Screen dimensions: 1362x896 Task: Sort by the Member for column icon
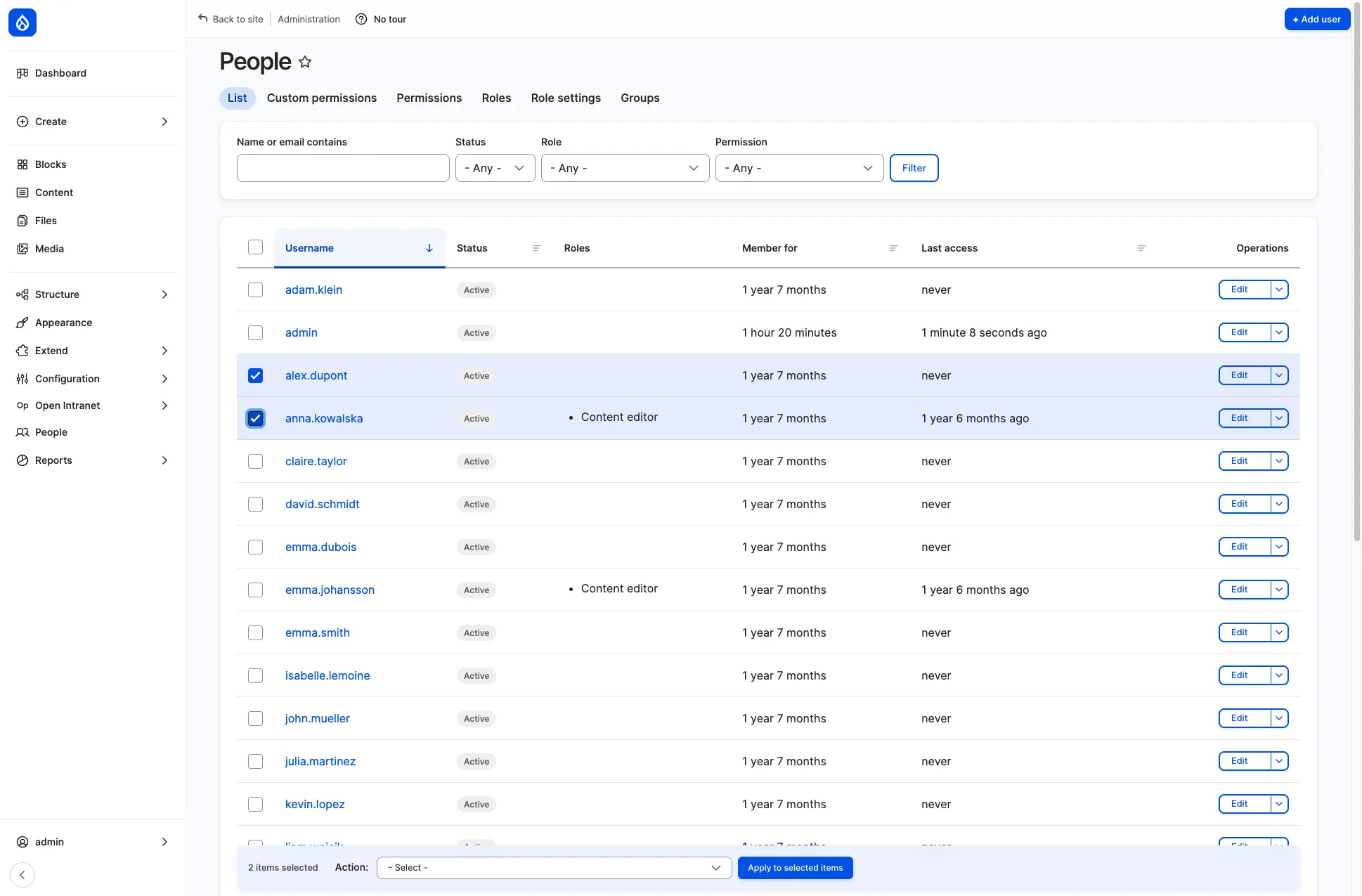[893, 248]
